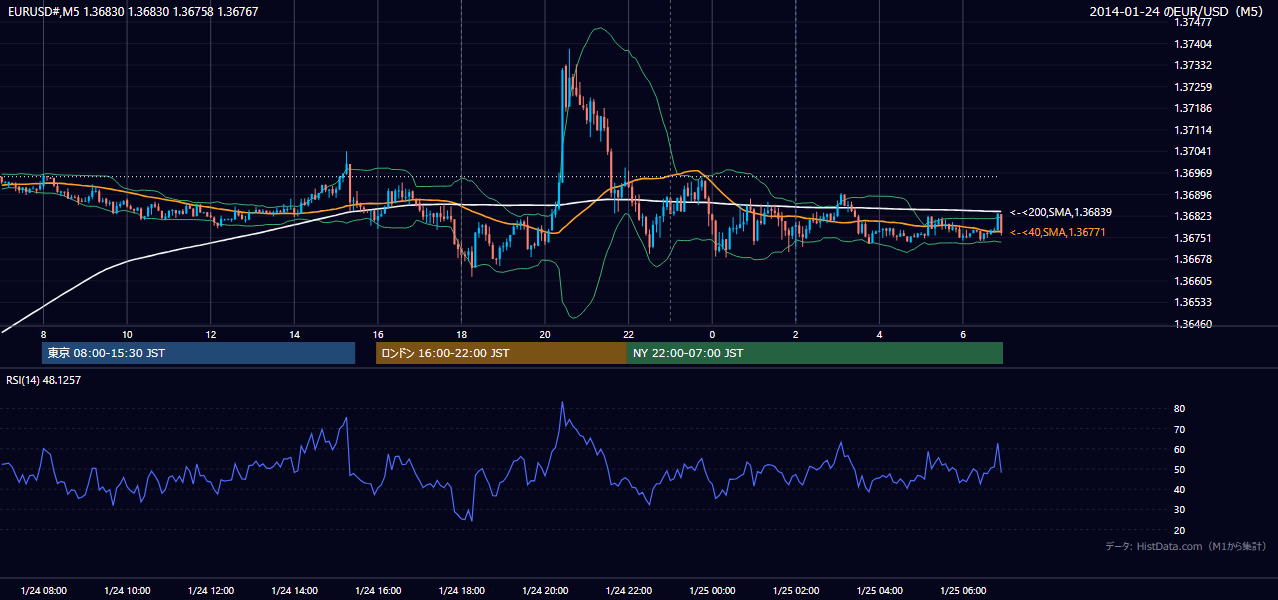Click price axis label 1.36533
Image resolution: width=1278 pixels, height=600 pixels.
(1193, 302)
